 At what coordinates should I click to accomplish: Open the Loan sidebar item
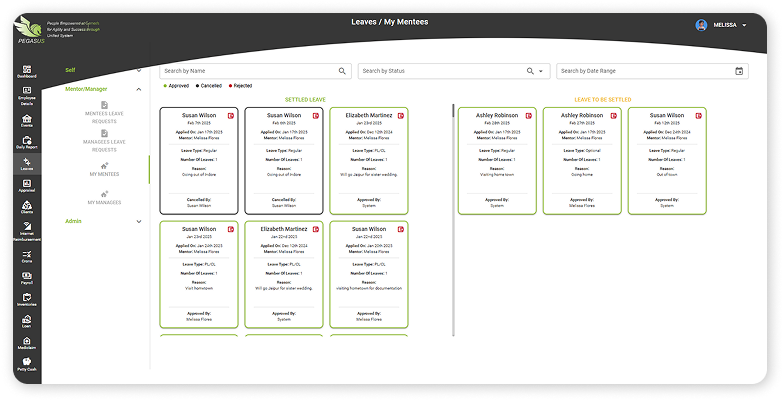click(27, 321)
